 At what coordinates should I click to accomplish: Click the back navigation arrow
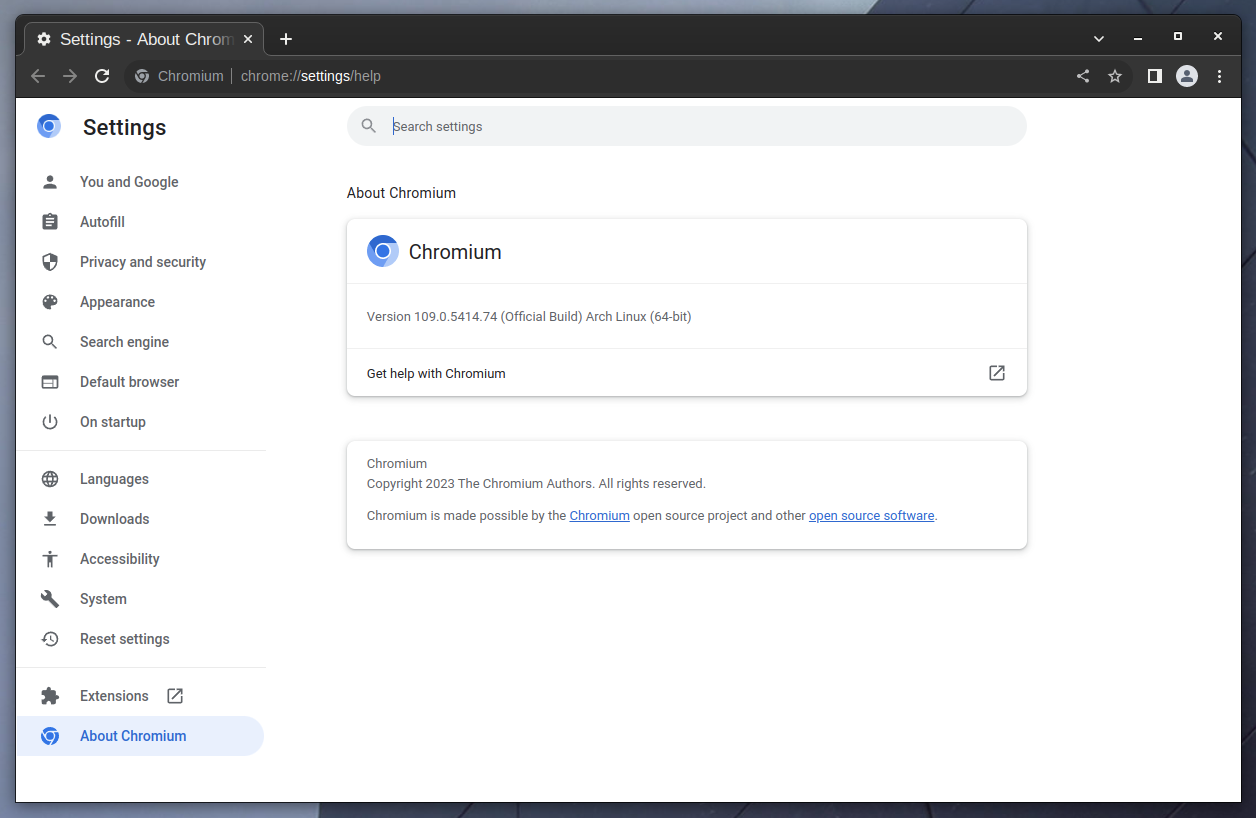tap(38, 76)
